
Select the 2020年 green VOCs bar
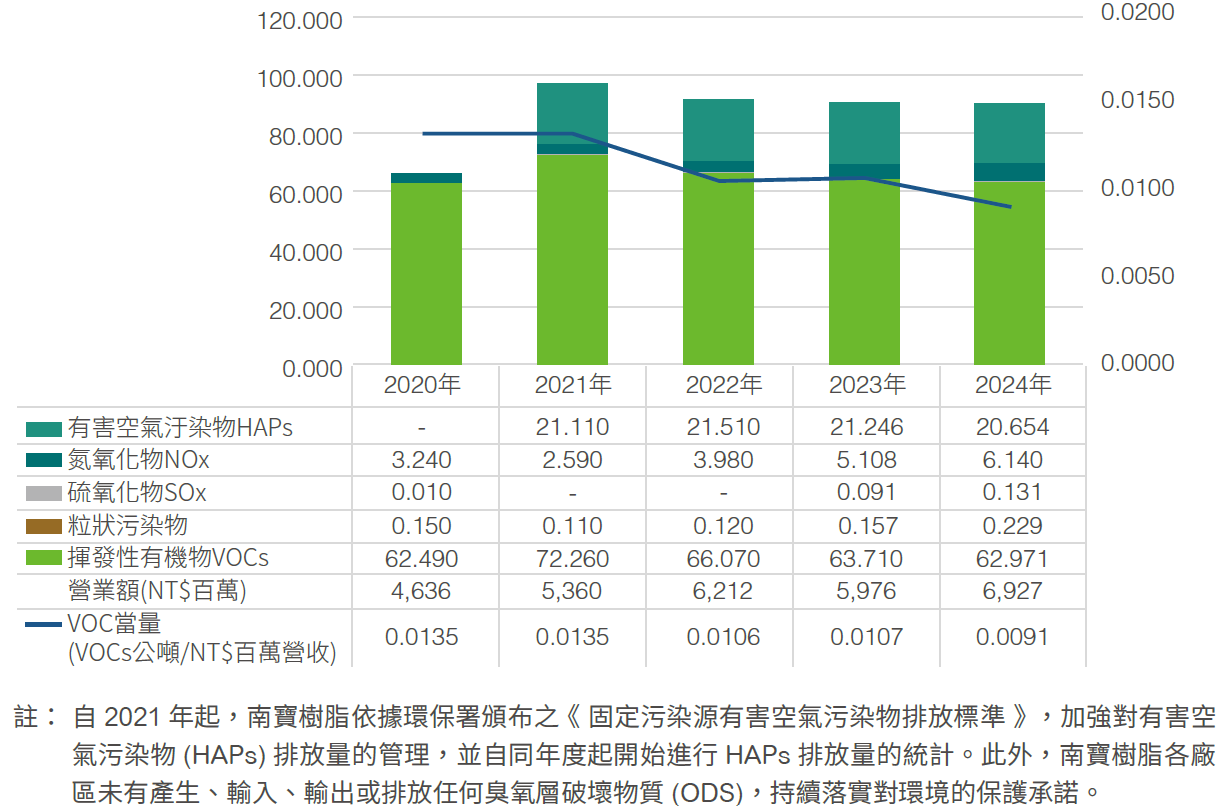click(x=426, y=275)
